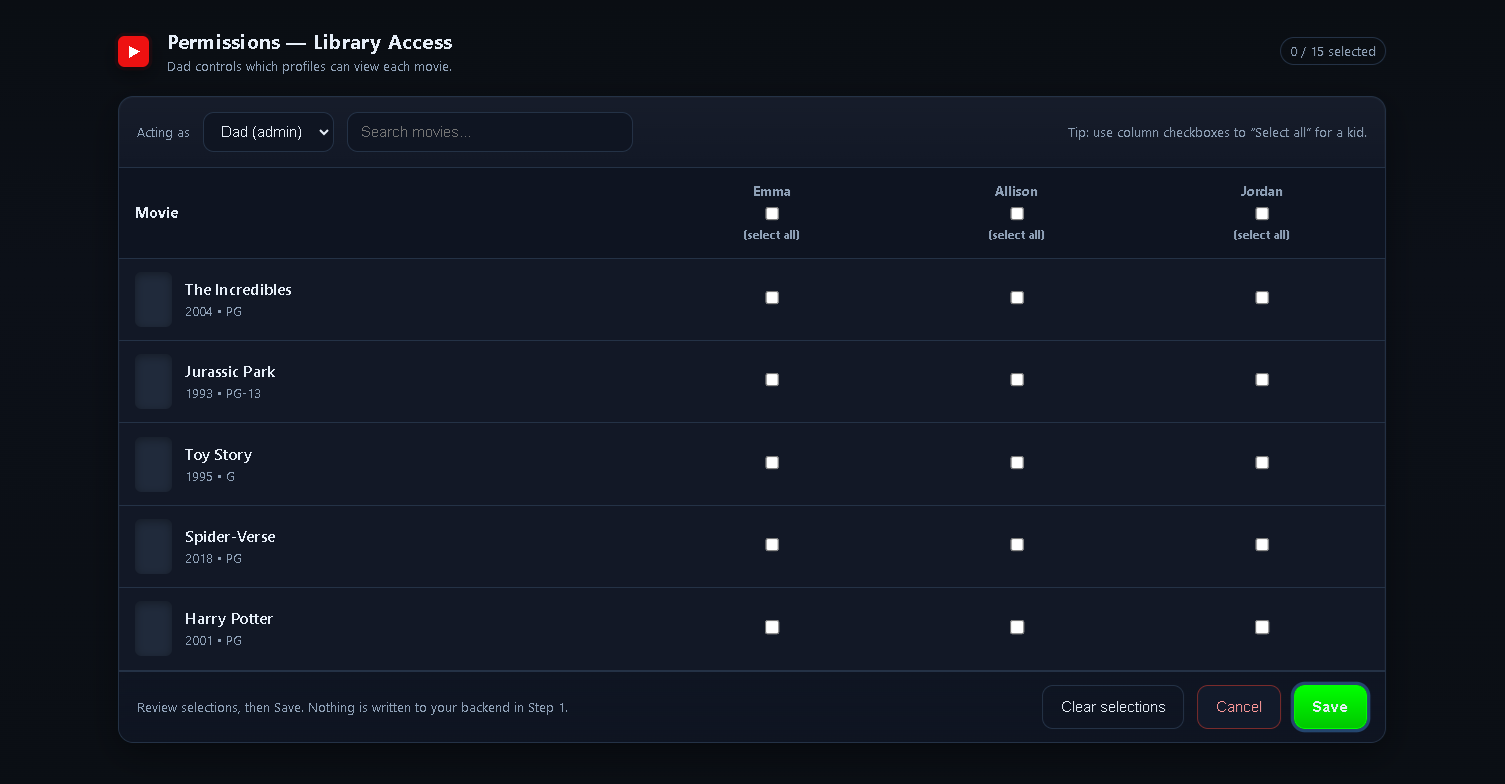Image resolution: width=1505 pixels, height=784 pixels.
Task: Allow The Incredibles for Emma
Action: coord(772,297)
